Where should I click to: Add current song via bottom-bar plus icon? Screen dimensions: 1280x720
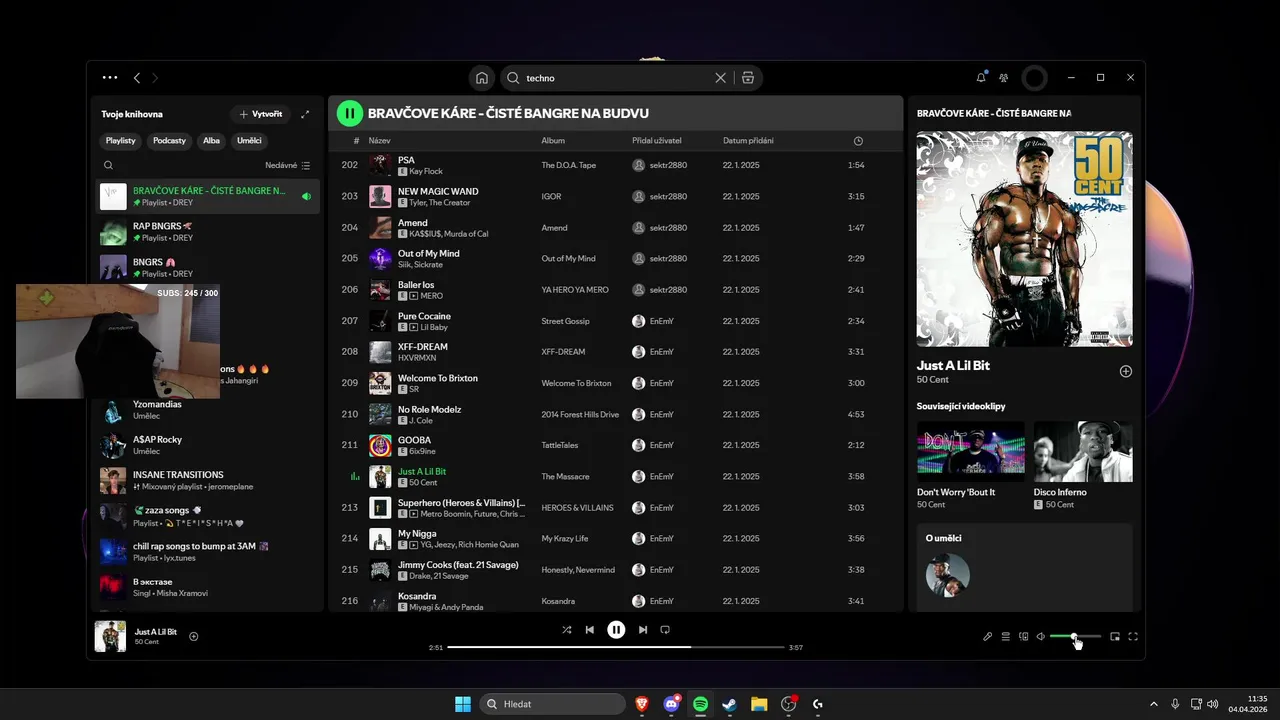pos(194,636)
